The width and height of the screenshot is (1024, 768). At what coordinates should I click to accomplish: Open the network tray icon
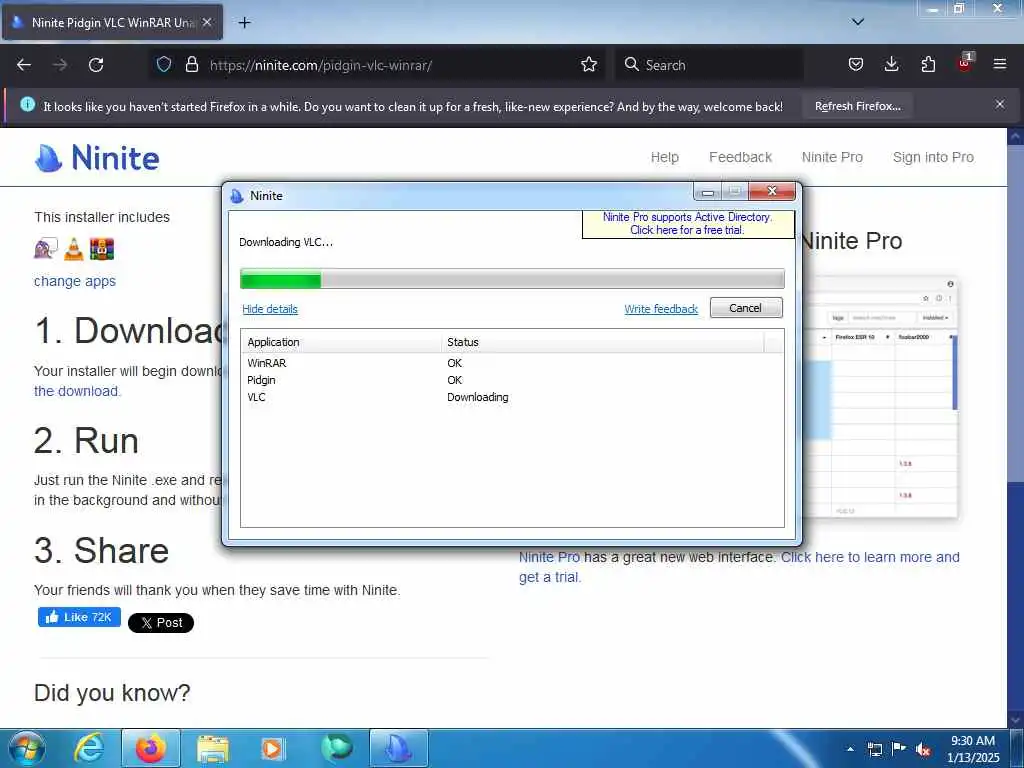874,749
